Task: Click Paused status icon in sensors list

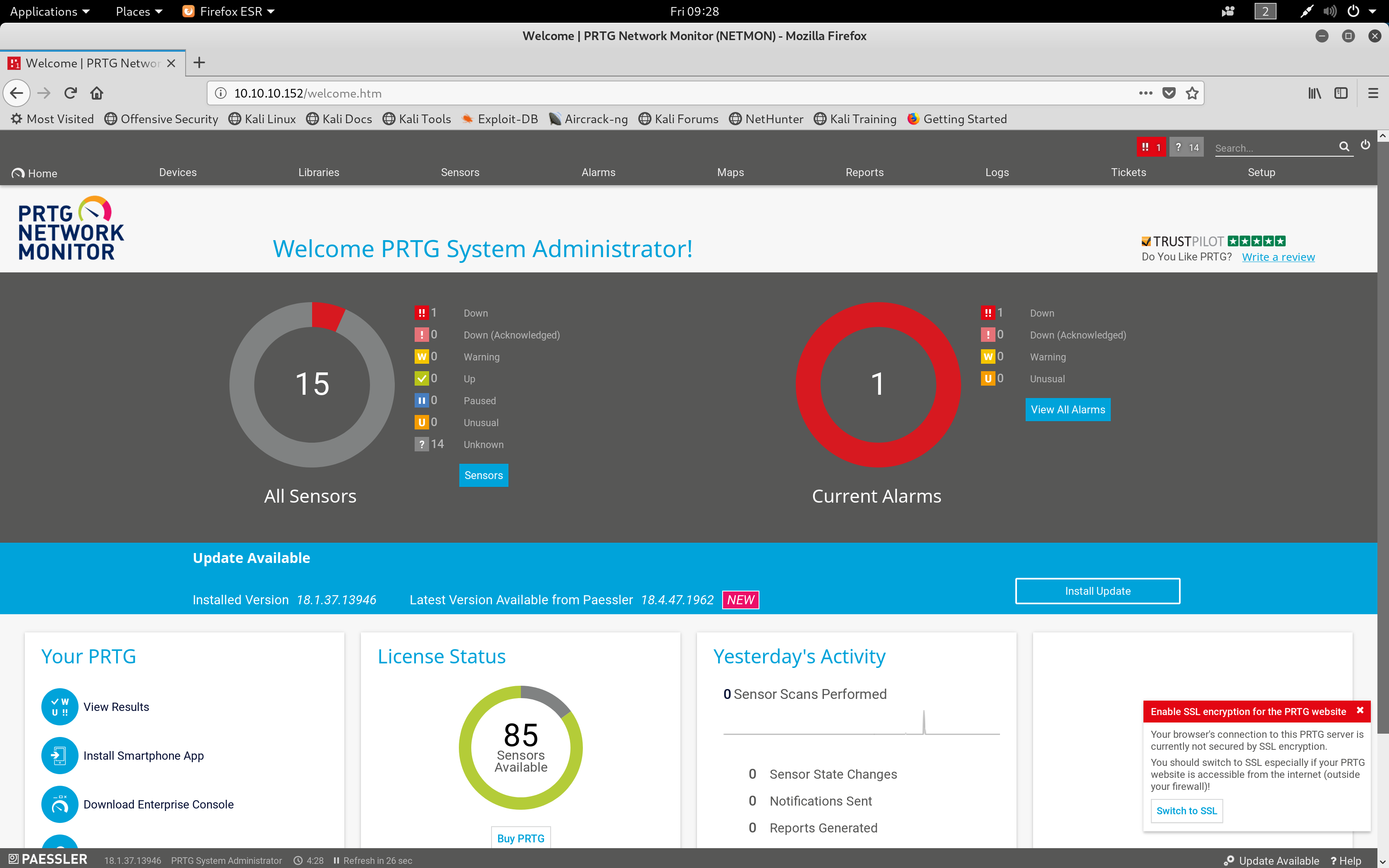Action: pos(422,401)
